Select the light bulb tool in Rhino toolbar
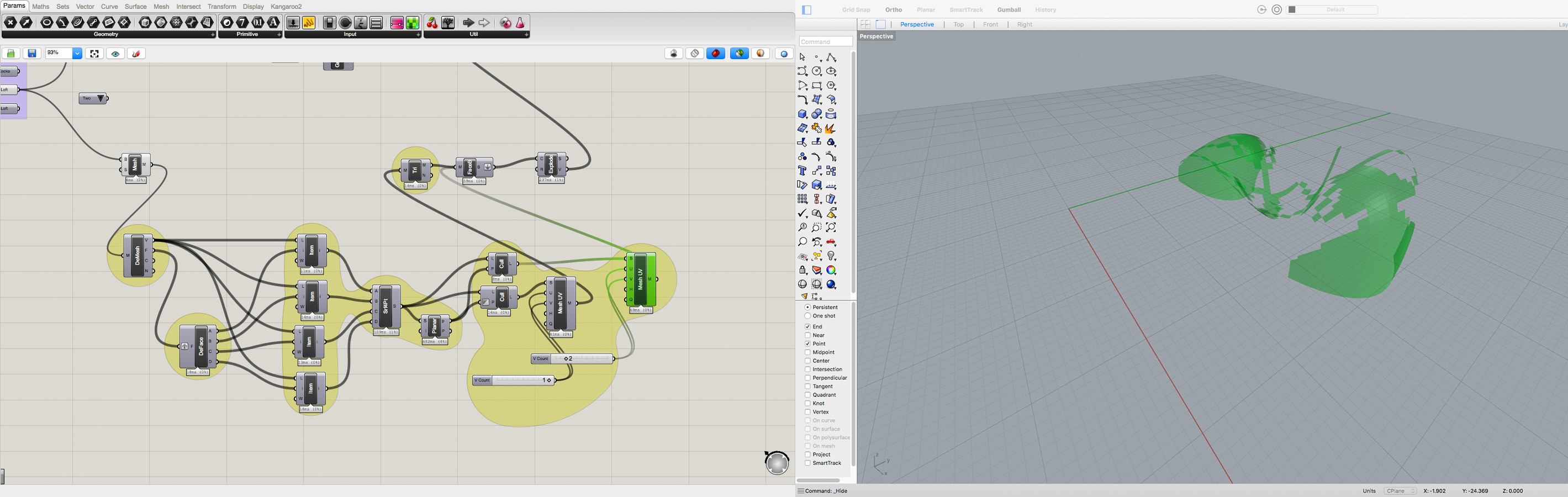This screenshot has width=1568, height=497. (x=831, y=256)
